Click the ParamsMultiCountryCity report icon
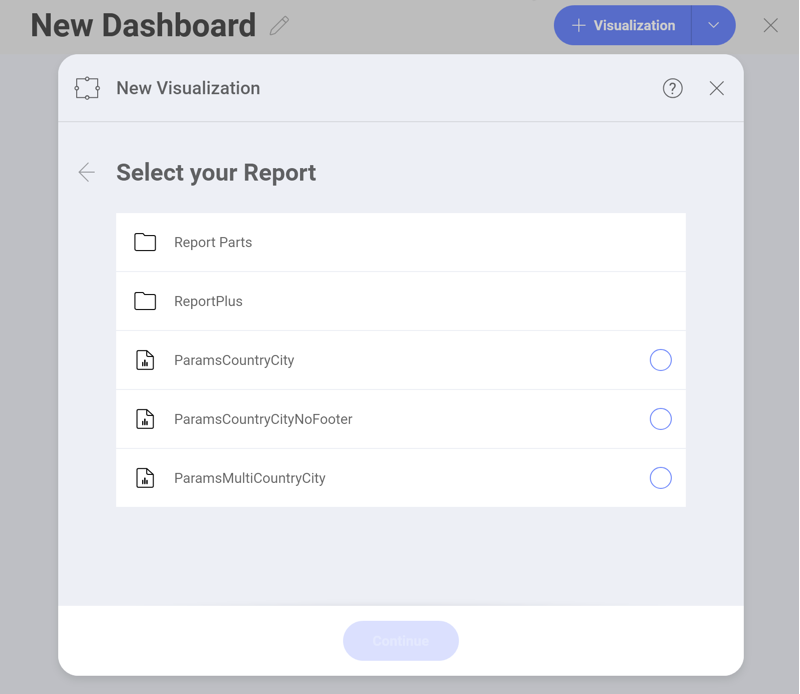Image resolution: width=800 pixels, height=694 pixels. click(x=145, y=477)
